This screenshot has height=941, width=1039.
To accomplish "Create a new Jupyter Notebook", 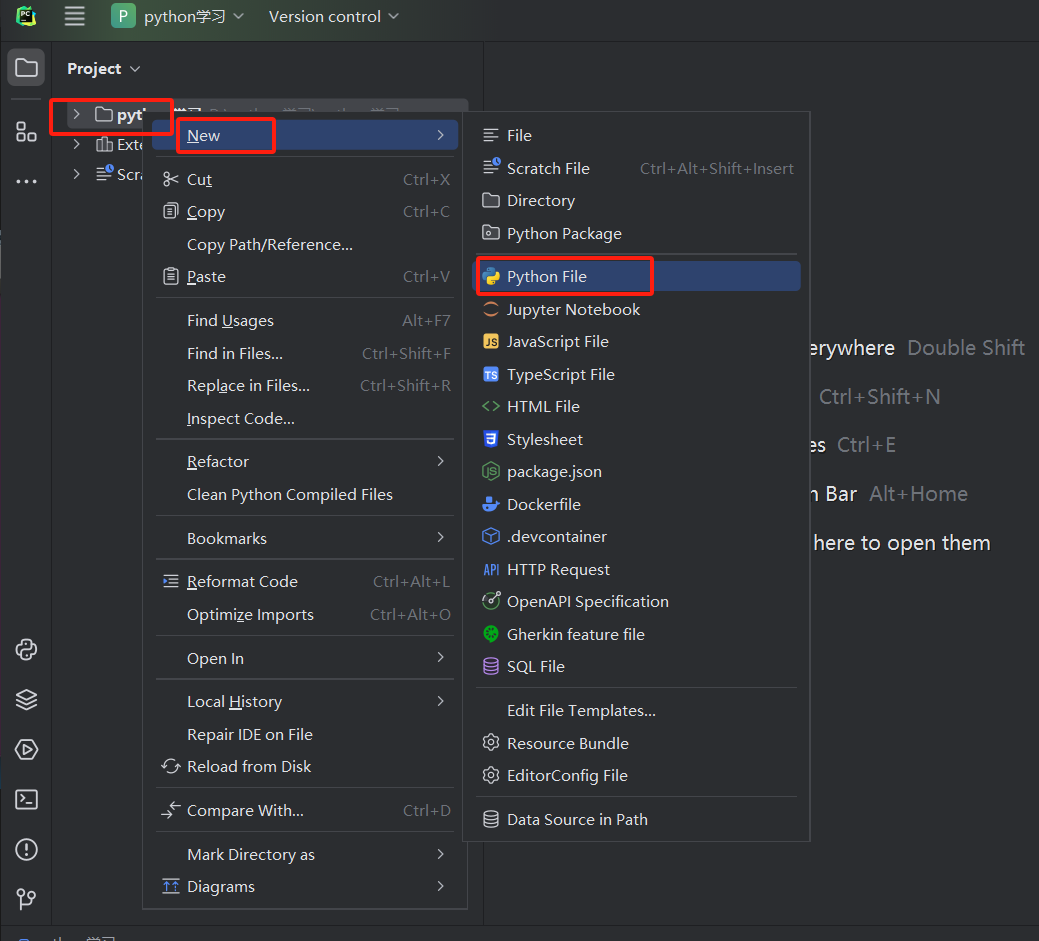I will (637, 309).
